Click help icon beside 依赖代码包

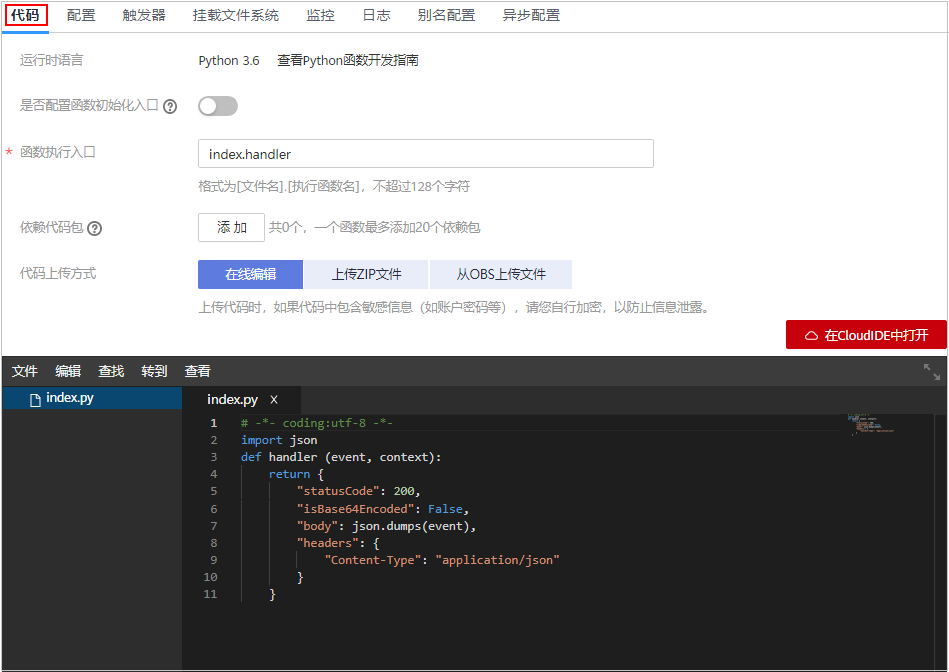click(94, 228)
